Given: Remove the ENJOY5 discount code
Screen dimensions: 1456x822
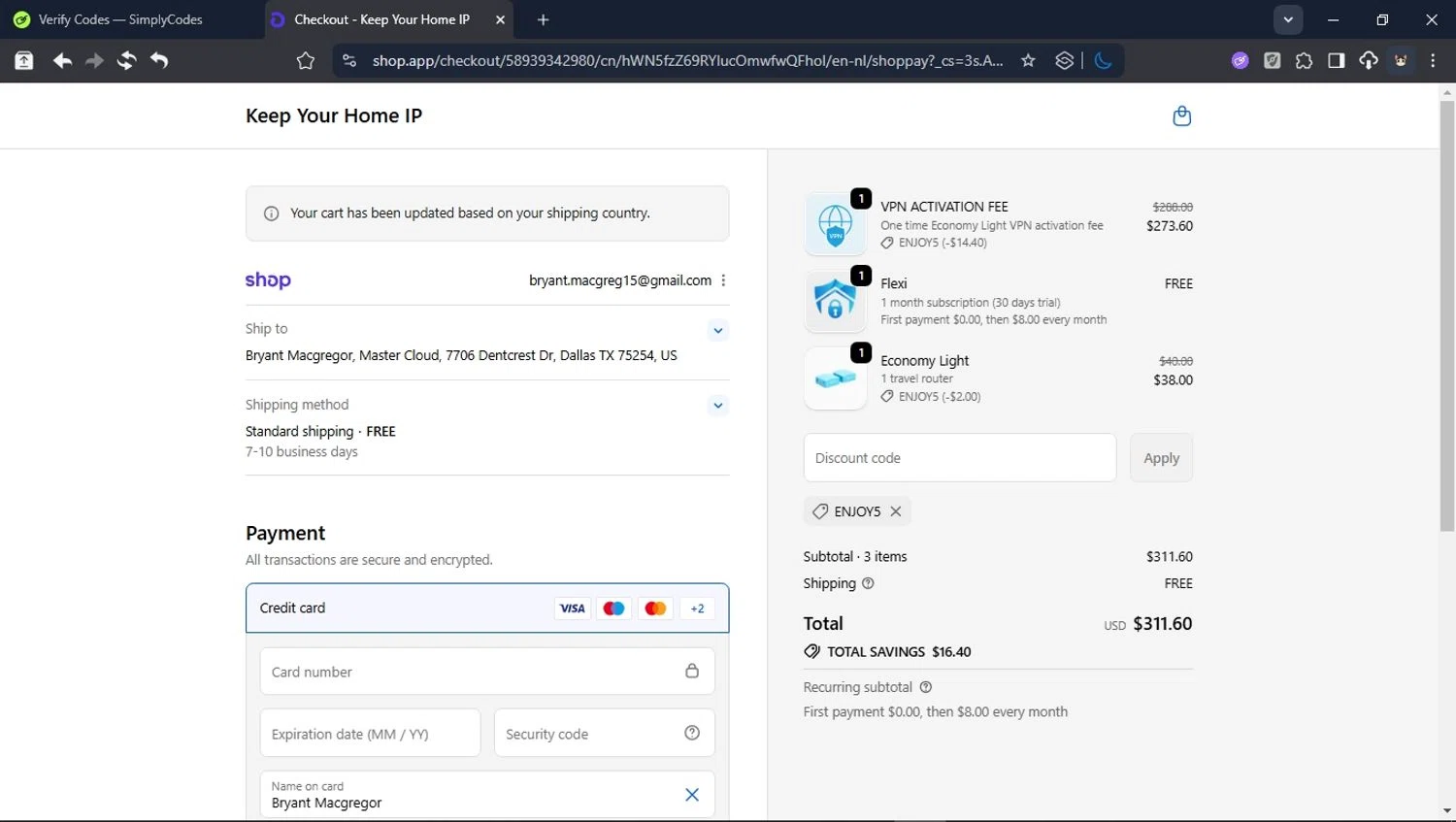Looking at the screenshot, I should coord(896,511).
